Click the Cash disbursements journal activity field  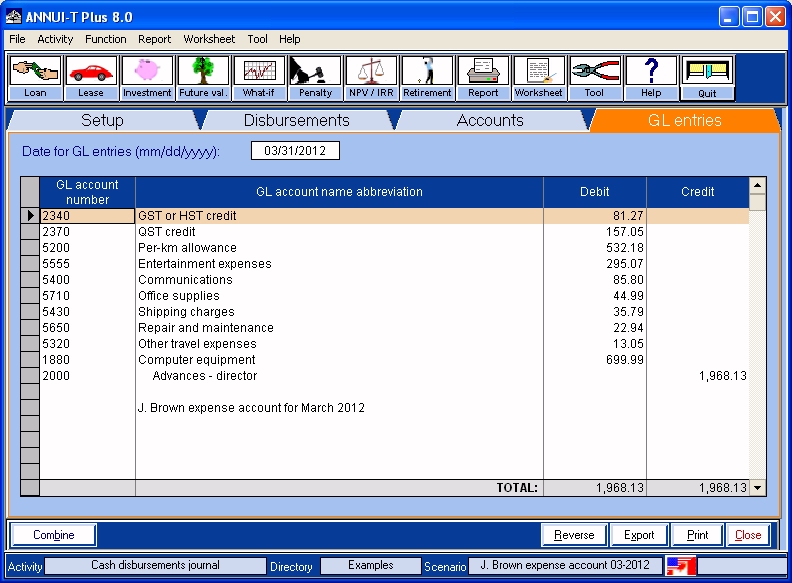[155, 565]
